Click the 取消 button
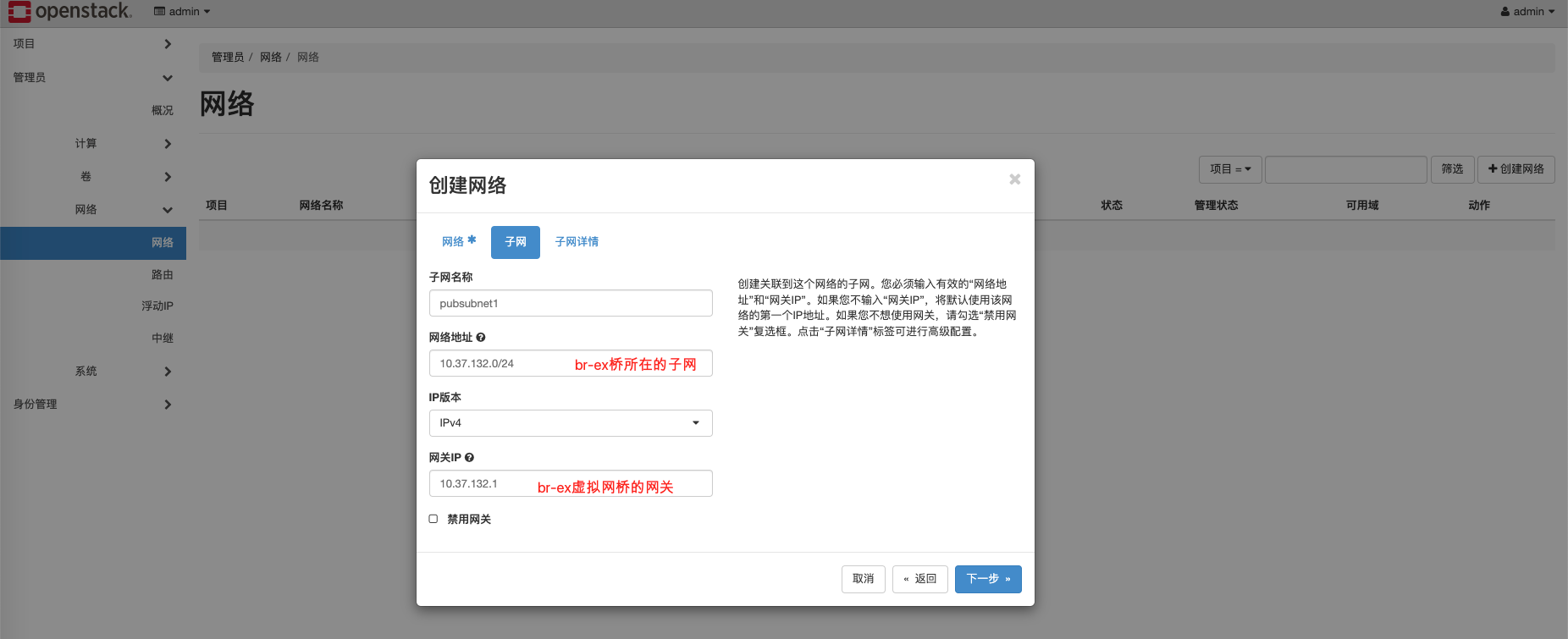 864,579
